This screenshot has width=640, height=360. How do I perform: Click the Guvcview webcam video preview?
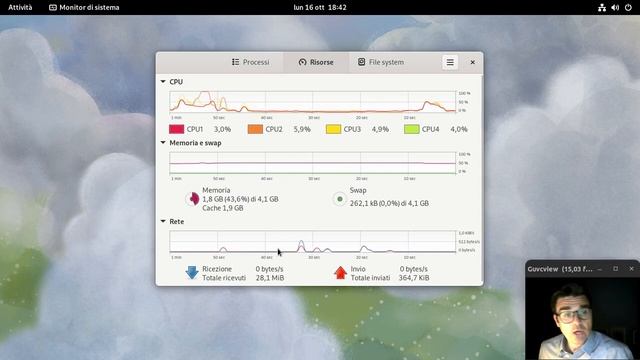coord(582,318)
